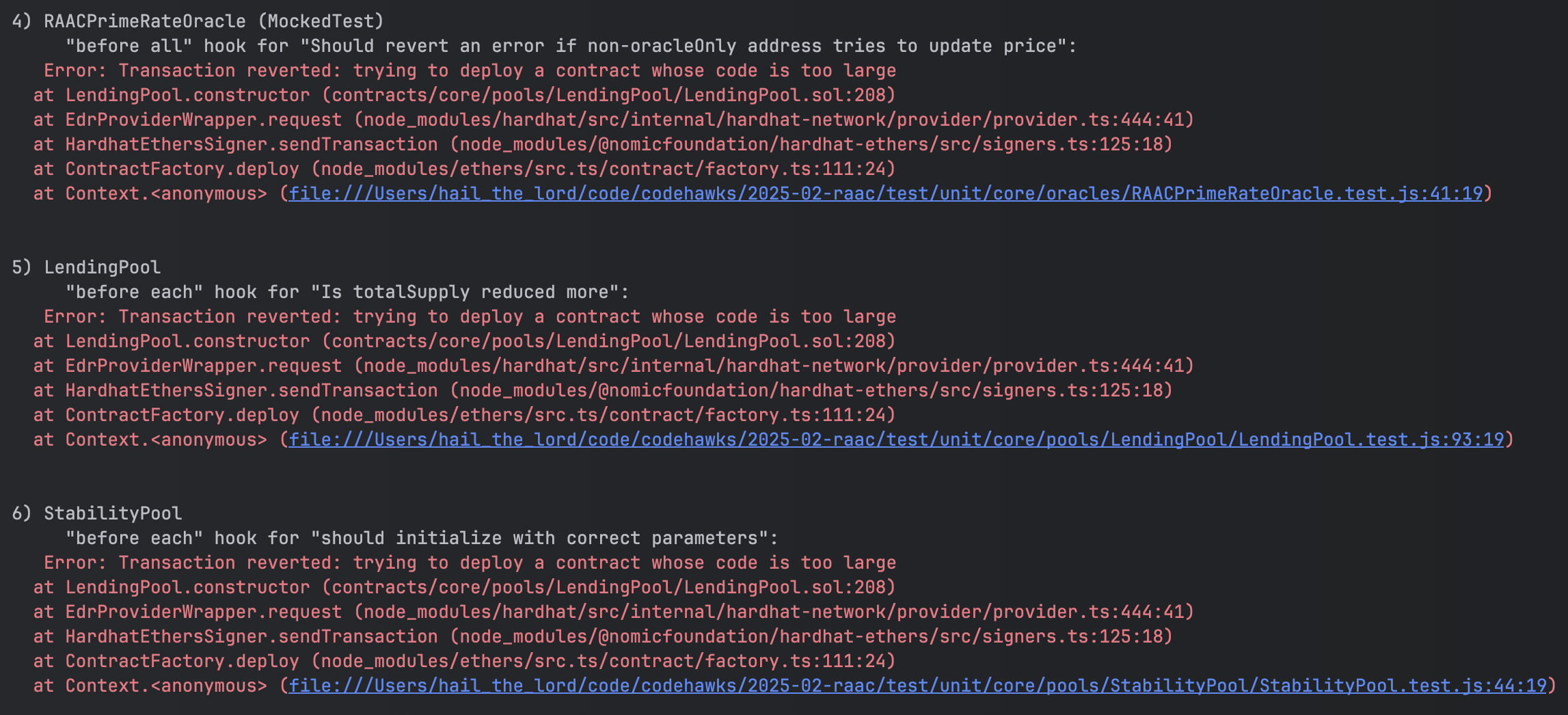Open the LendingPool.test.js:93:19 file link
The height and width of the screenshot is (715, 1568).
pos(897,440)
